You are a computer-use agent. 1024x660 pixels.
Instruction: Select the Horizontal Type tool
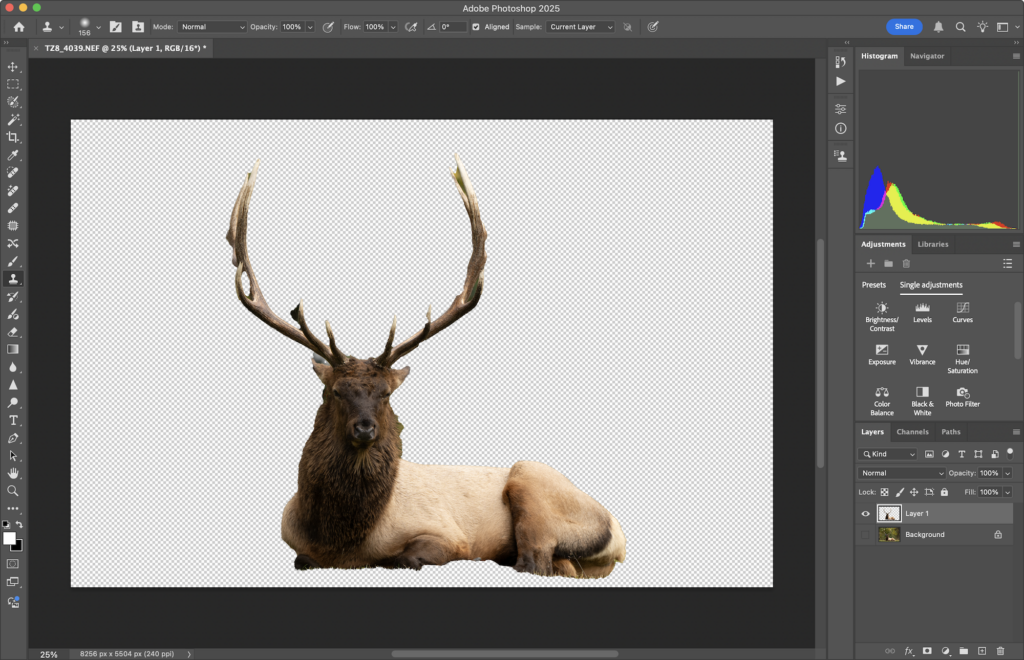[13, 420]
